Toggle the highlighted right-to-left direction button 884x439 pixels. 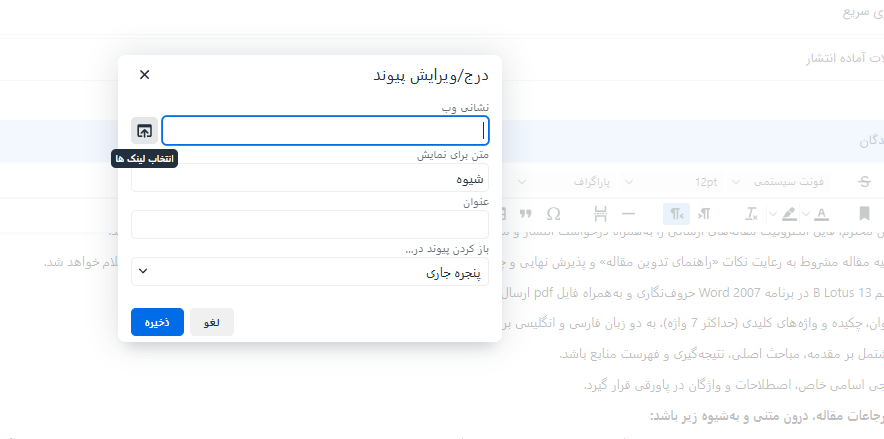678,213
